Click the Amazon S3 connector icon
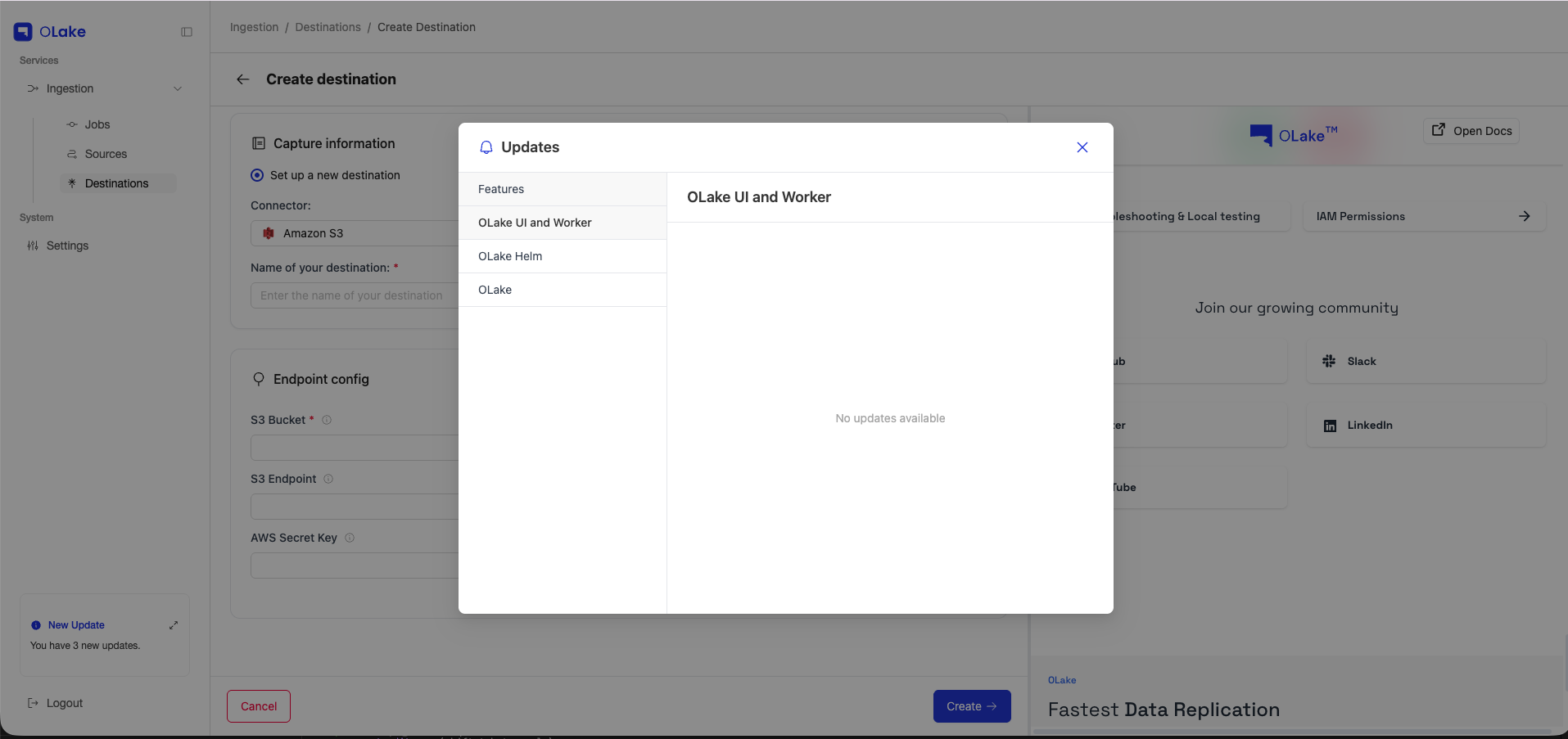The width and height of the screenshot is (1568, 739). pos(269,233)
